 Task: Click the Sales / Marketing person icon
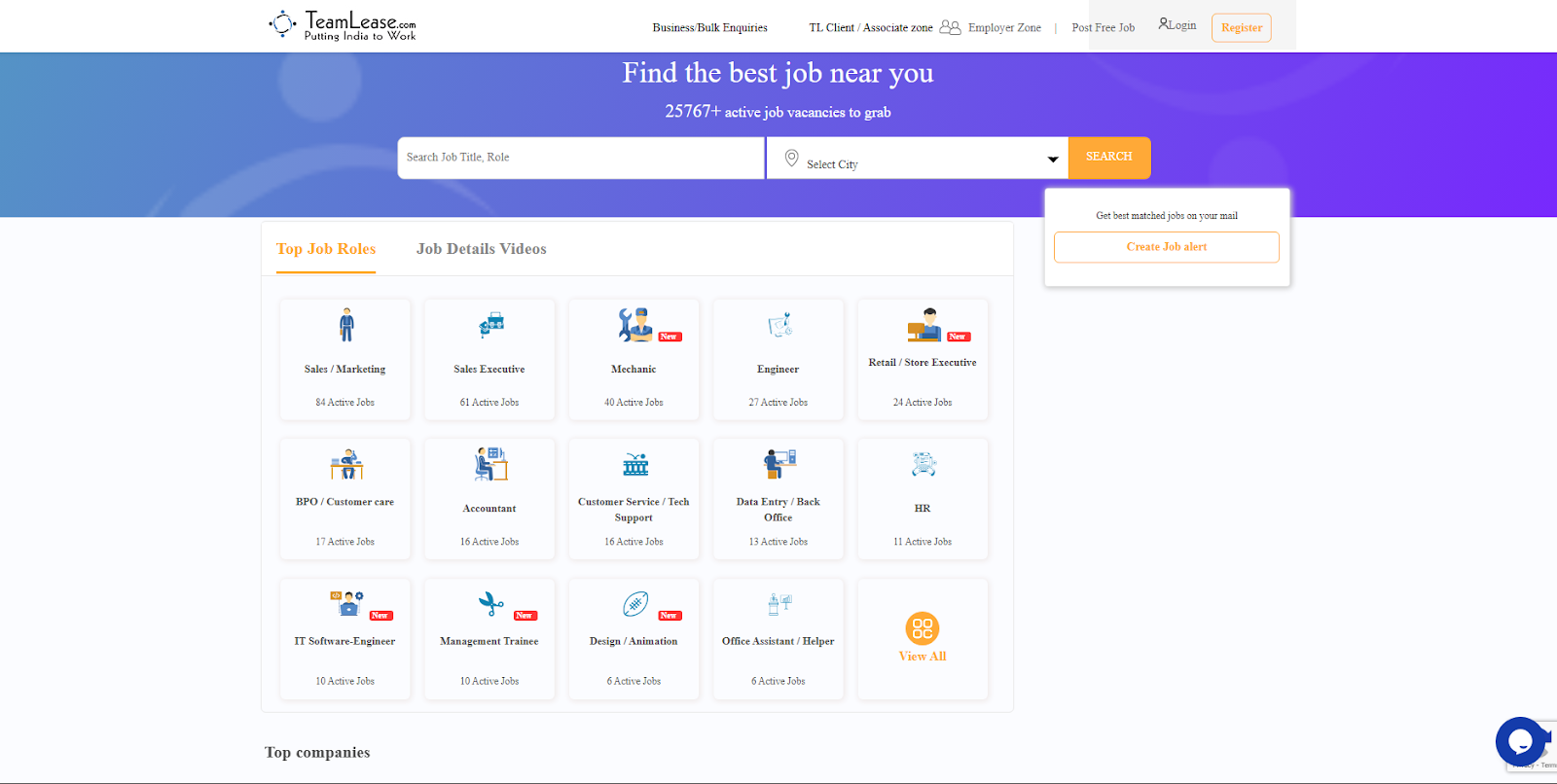pyautogui.click(x=346, y=325)
